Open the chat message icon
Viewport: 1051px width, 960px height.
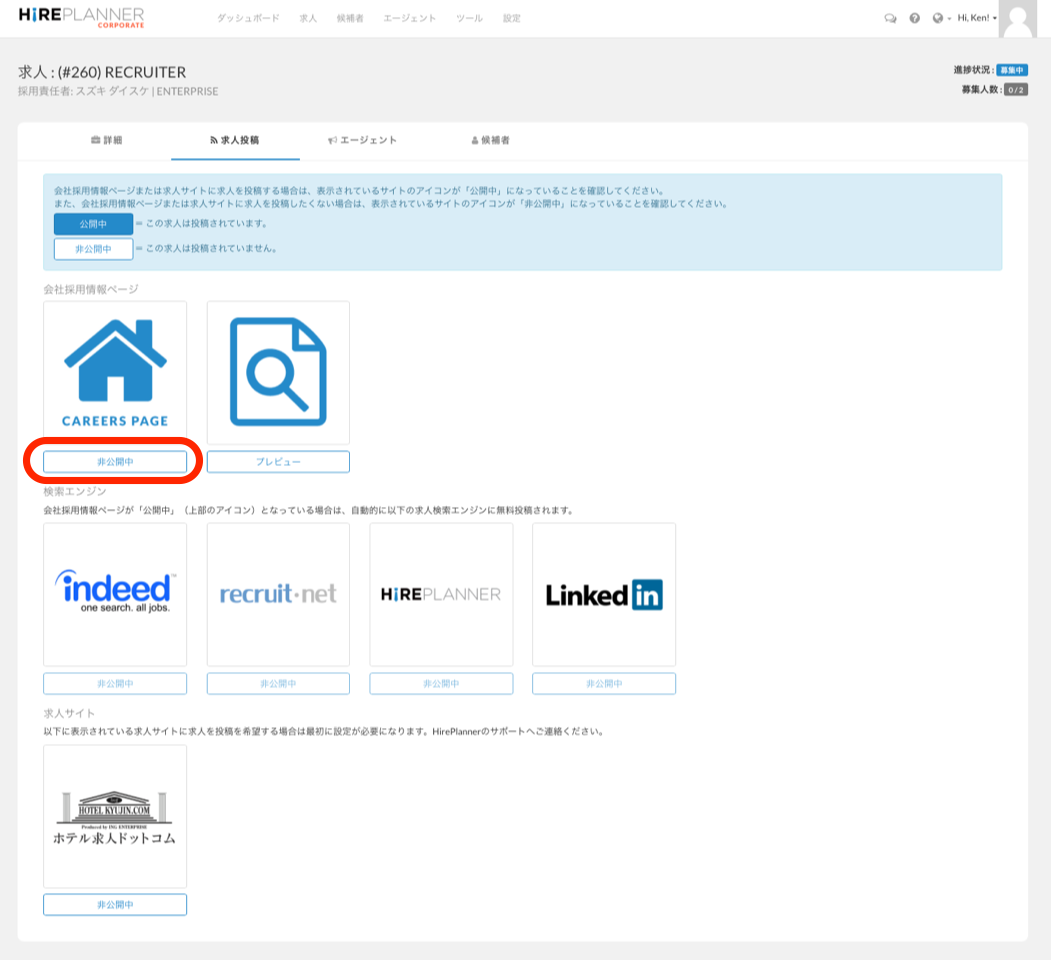(x=890, y=17)
